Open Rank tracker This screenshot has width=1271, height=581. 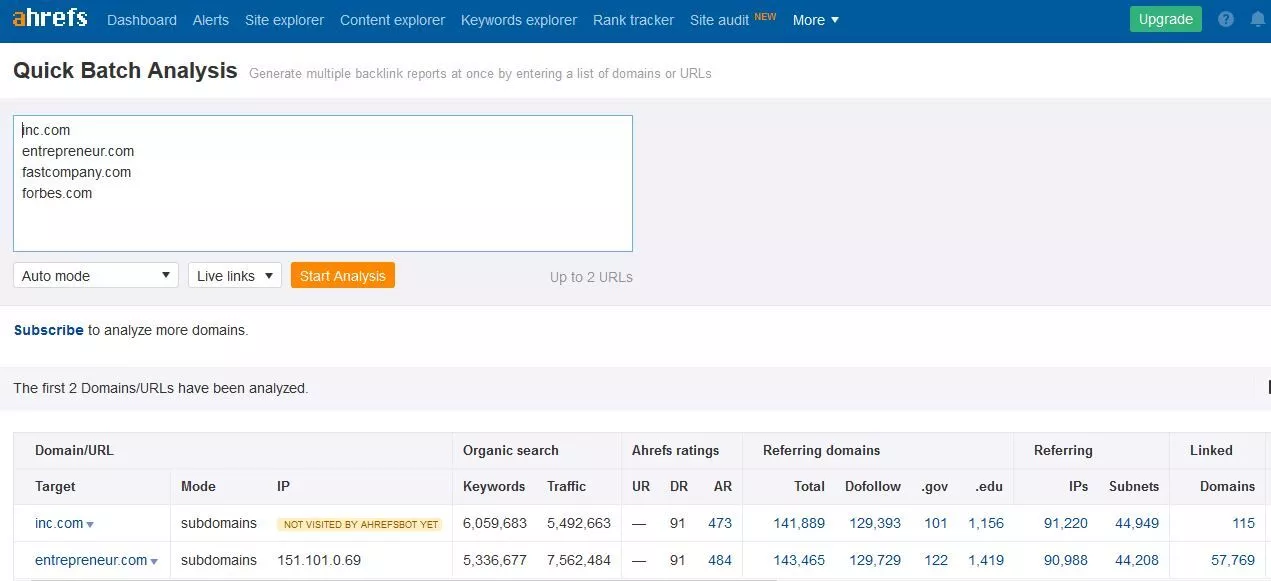tap(633, 20)
